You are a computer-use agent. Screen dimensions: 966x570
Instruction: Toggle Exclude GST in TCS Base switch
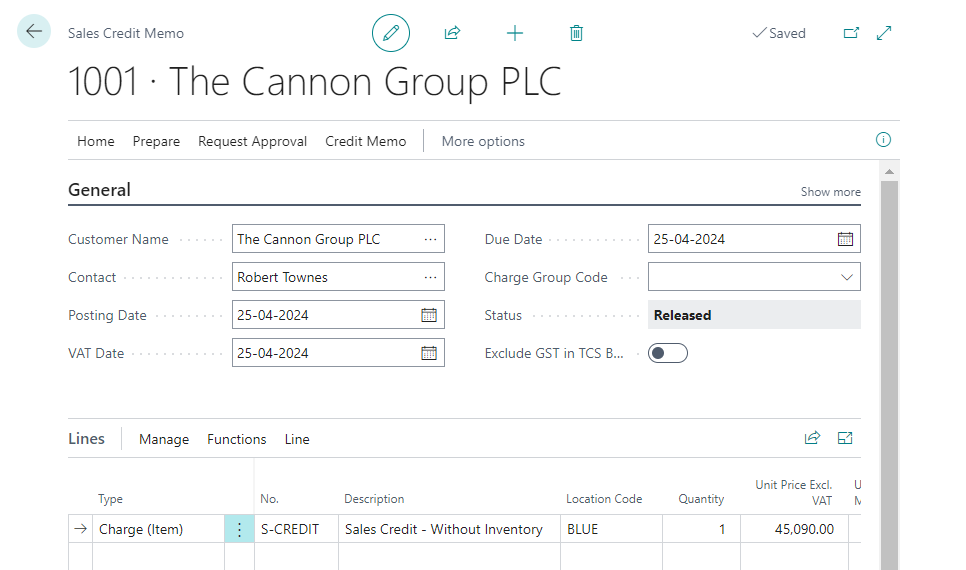click(x=667, y=353)
